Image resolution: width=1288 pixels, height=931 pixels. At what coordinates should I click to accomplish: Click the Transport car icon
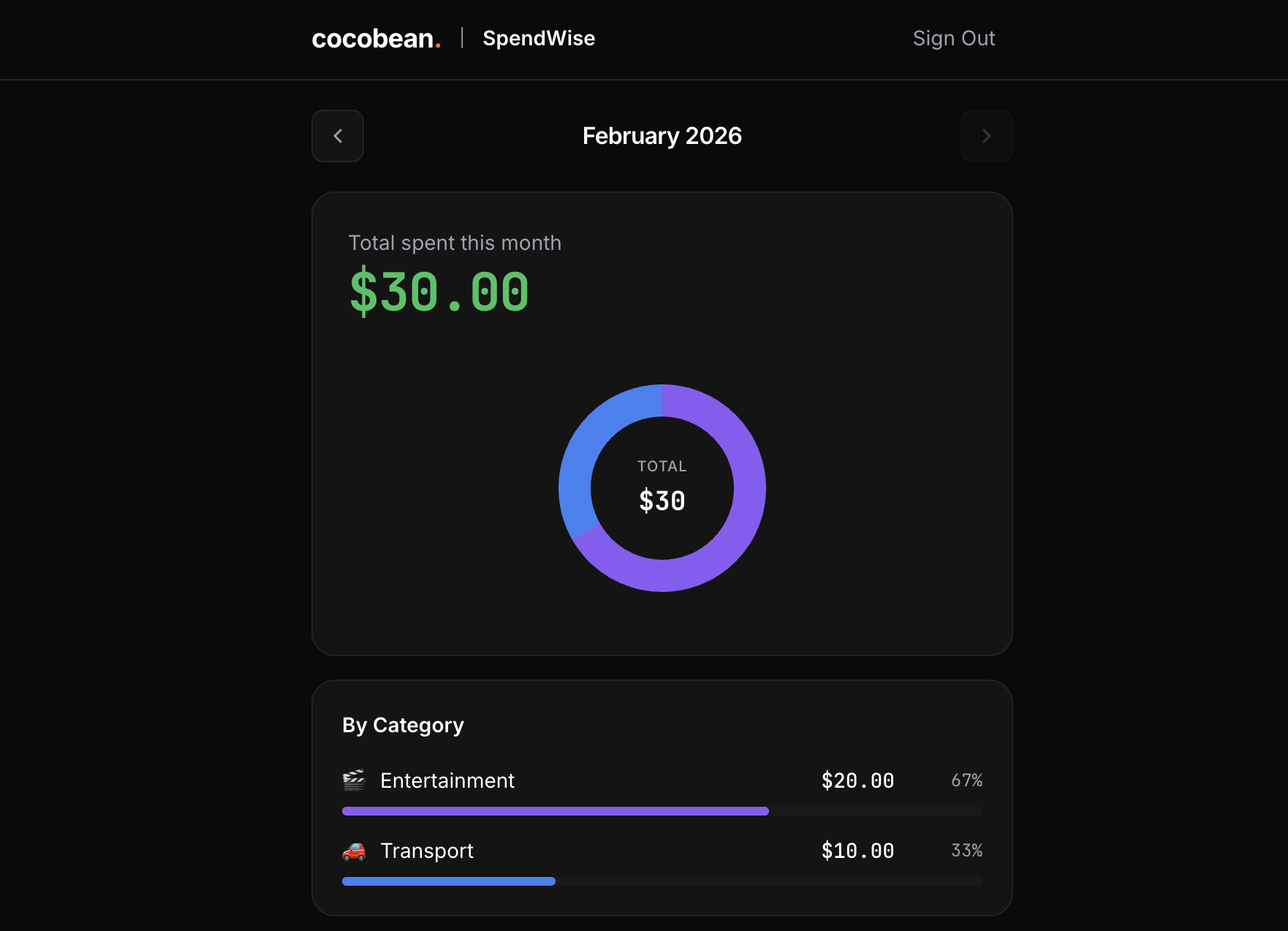[x=356, y=851]
